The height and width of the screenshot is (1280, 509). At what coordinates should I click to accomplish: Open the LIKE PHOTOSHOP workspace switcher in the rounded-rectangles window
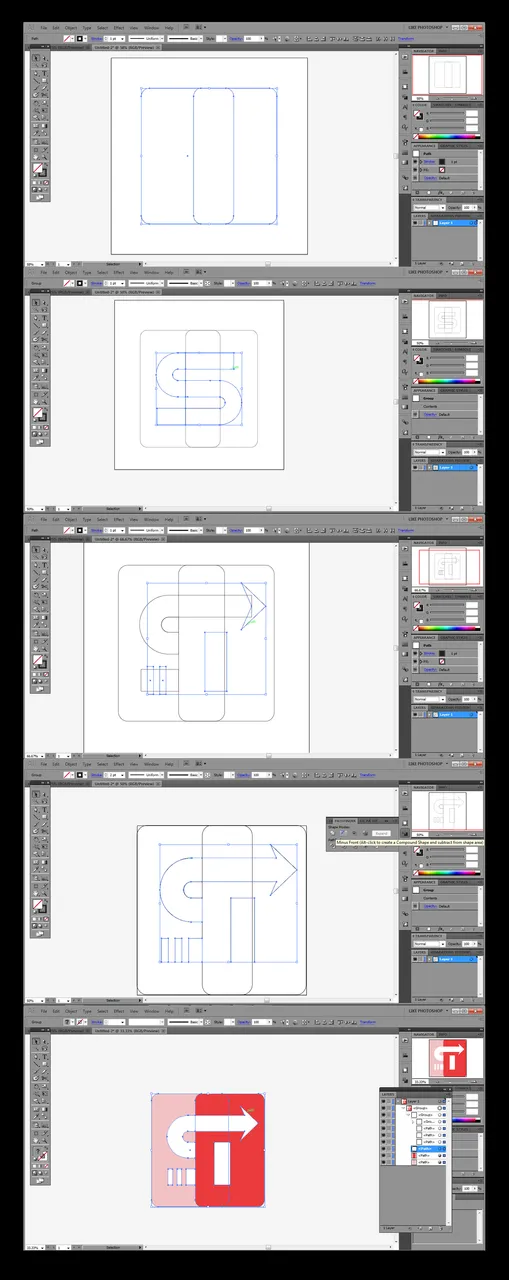[x=427, y=28]
